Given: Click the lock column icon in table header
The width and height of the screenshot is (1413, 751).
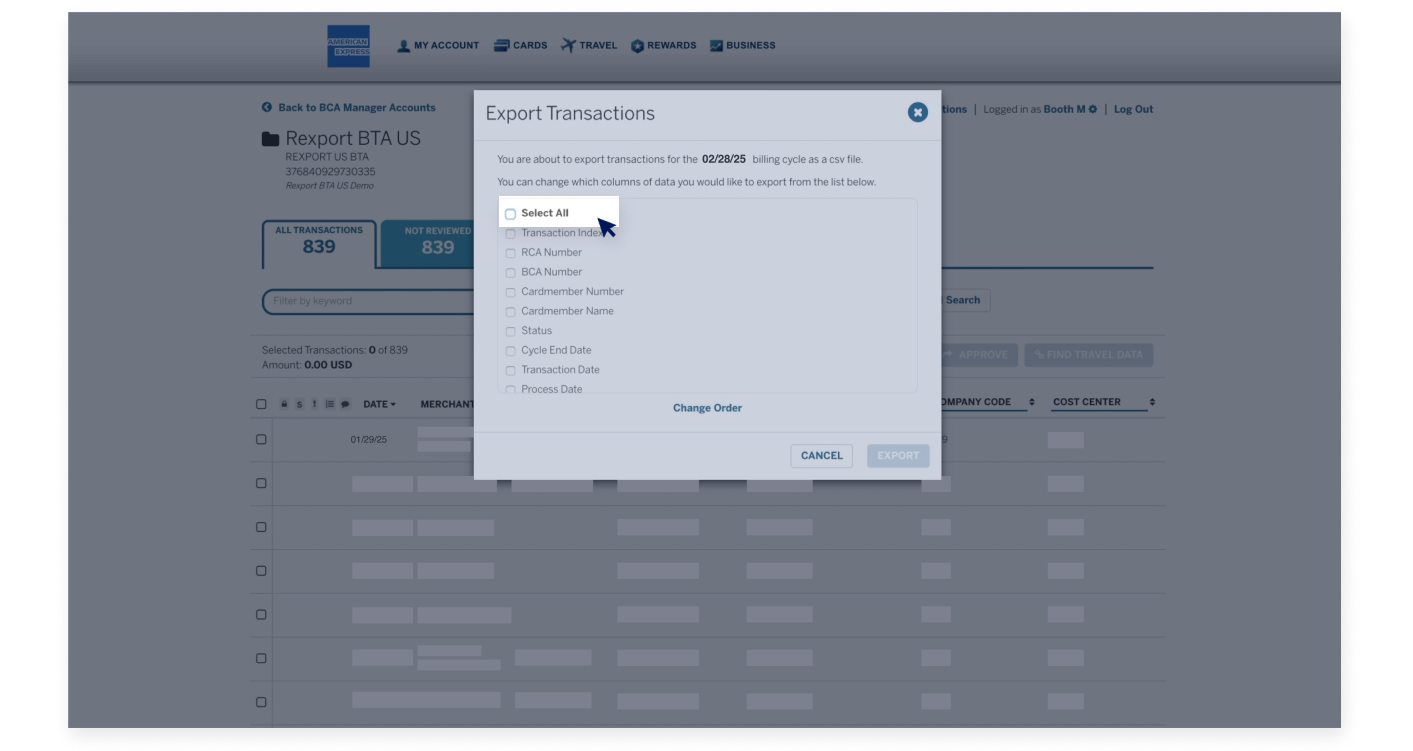Looking at the screenshot, I should click(284, 404).
